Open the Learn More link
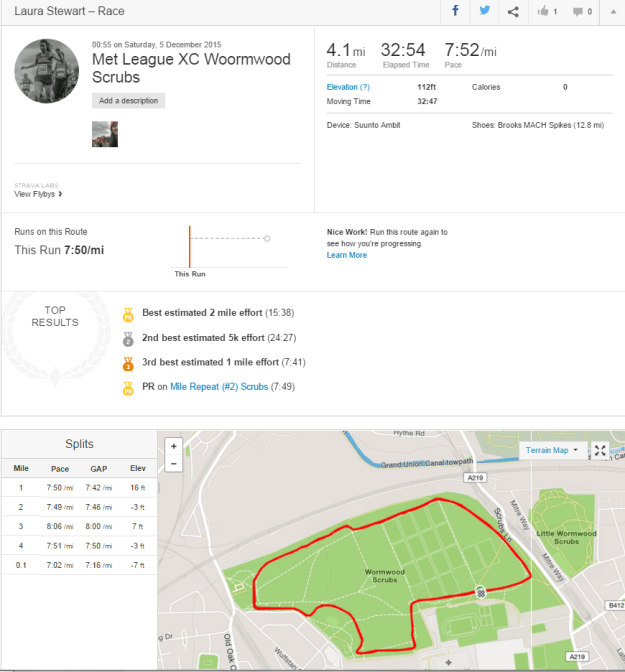The height and width of the screenshot is (672, 625). click(x=347, y=255)
